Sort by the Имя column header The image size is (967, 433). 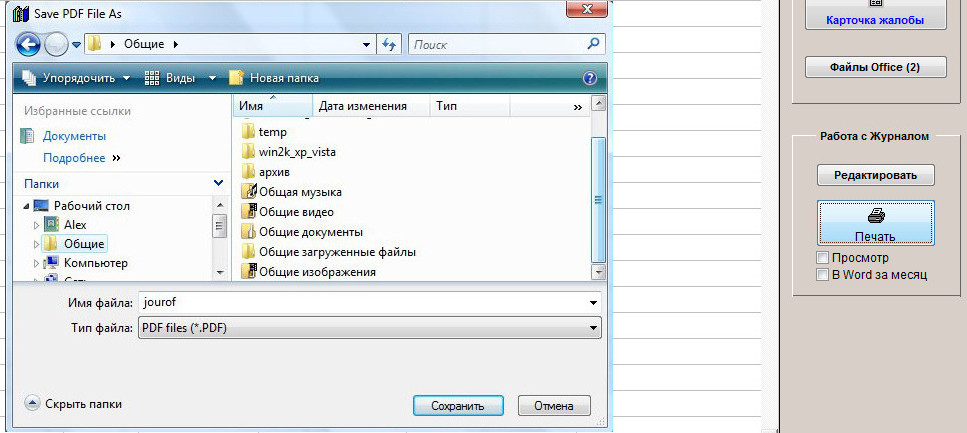pos(273,105)
